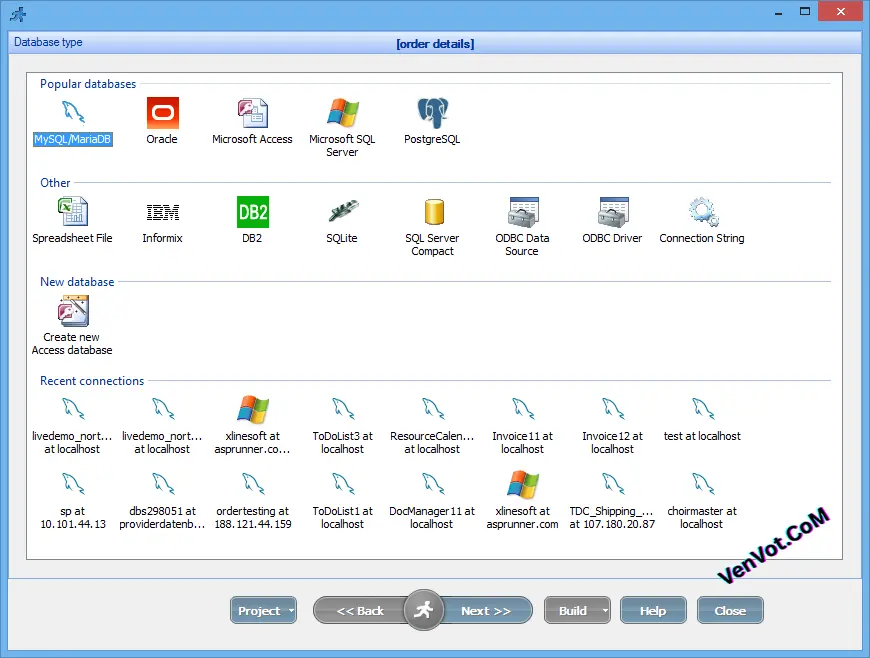
Task: Pick the Spreadsheet File database option
Action: (72, 212)
